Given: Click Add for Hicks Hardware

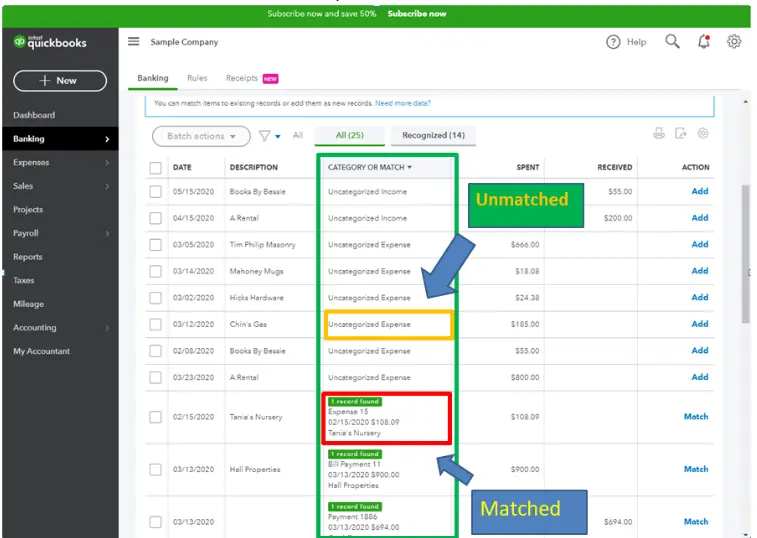Looking at the screenshot, I should click(x=700, y=297).
